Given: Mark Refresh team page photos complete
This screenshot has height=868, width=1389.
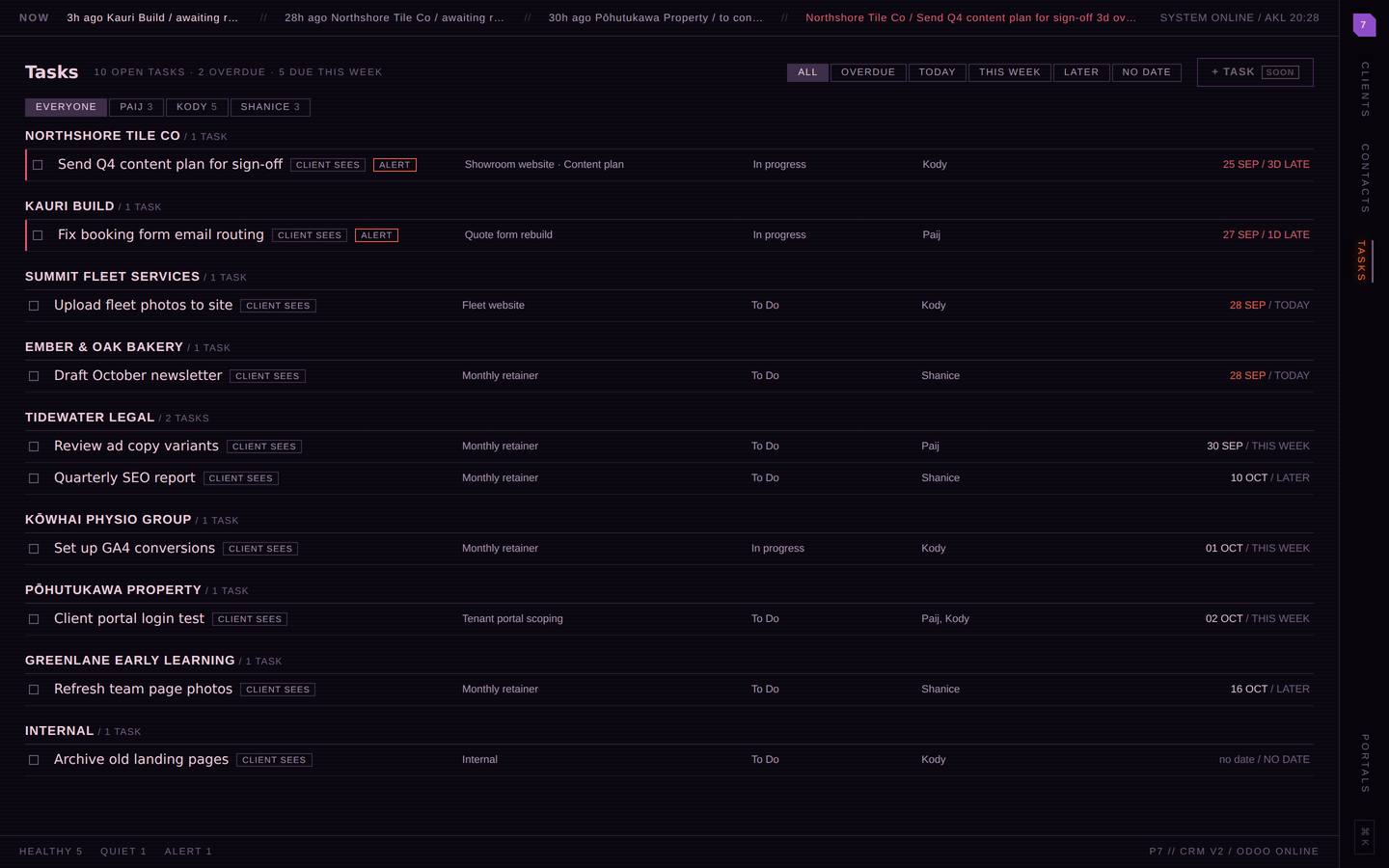Looking at the screenshot, I should pyautogui.click(x=34, y=690).
